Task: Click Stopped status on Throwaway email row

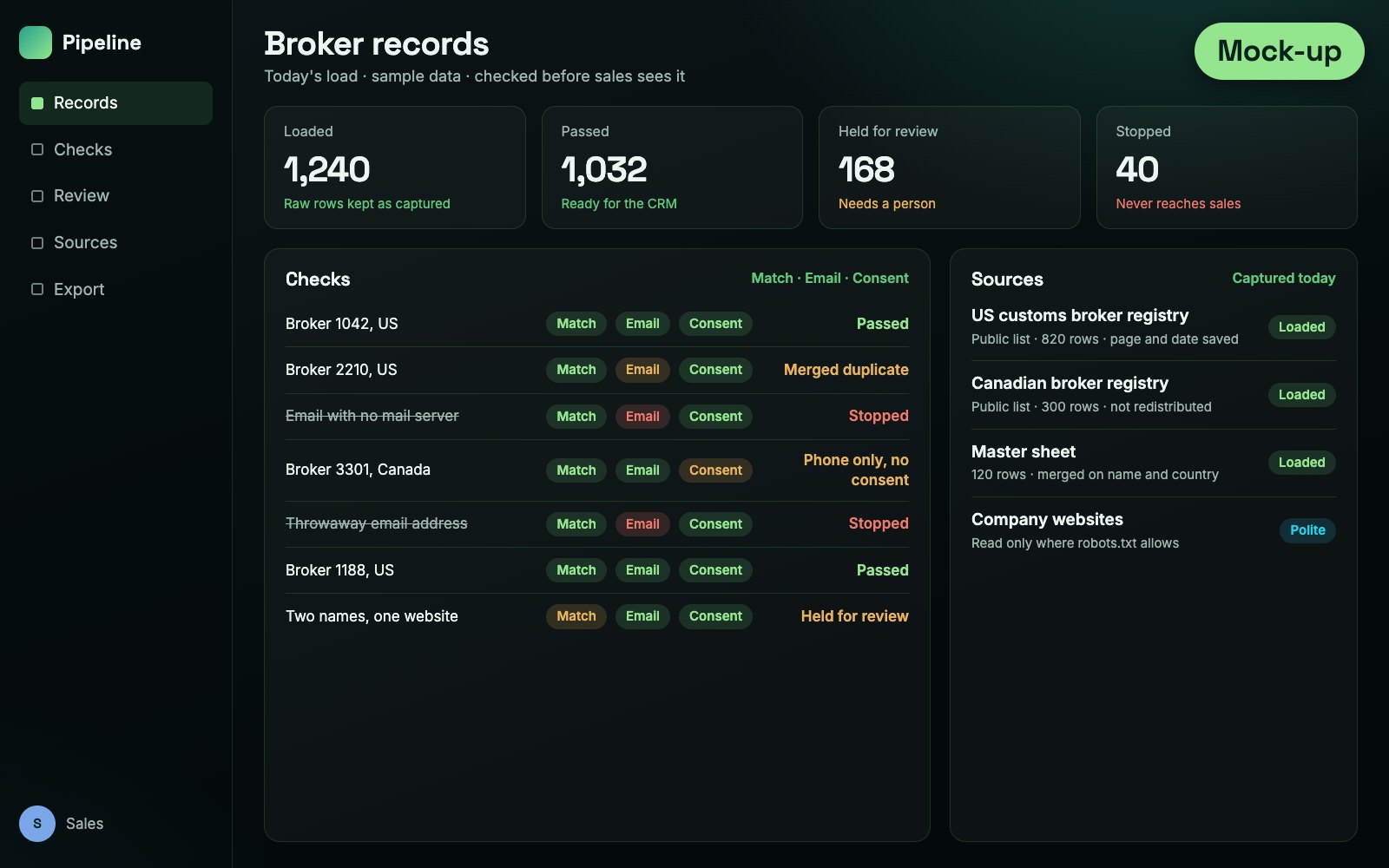Action: click(x=879, y=523)
